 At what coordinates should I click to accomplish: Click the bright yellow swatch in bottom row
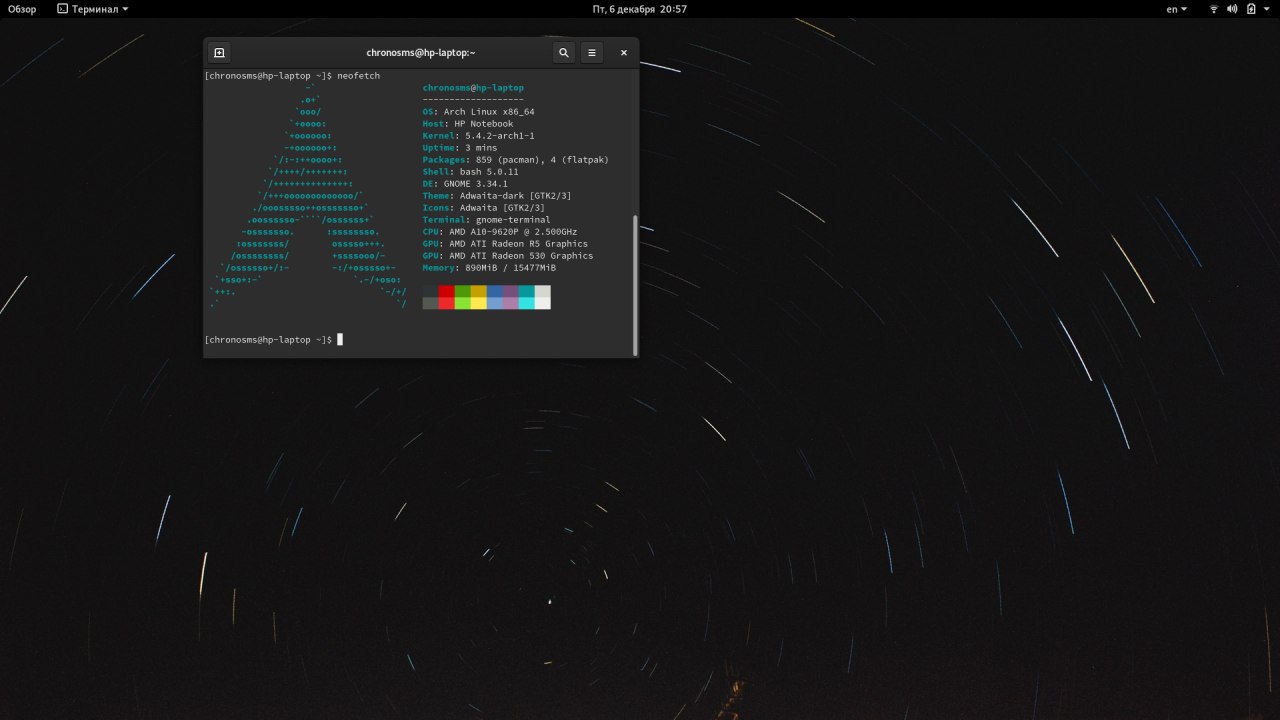tap(479, 303)
